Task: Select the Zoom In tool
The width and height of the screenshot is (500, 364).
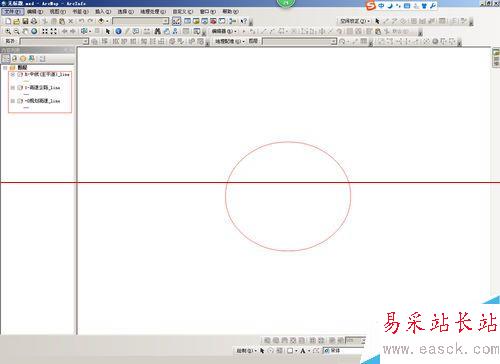Action: pyautogui.click(x=8, y=31)
